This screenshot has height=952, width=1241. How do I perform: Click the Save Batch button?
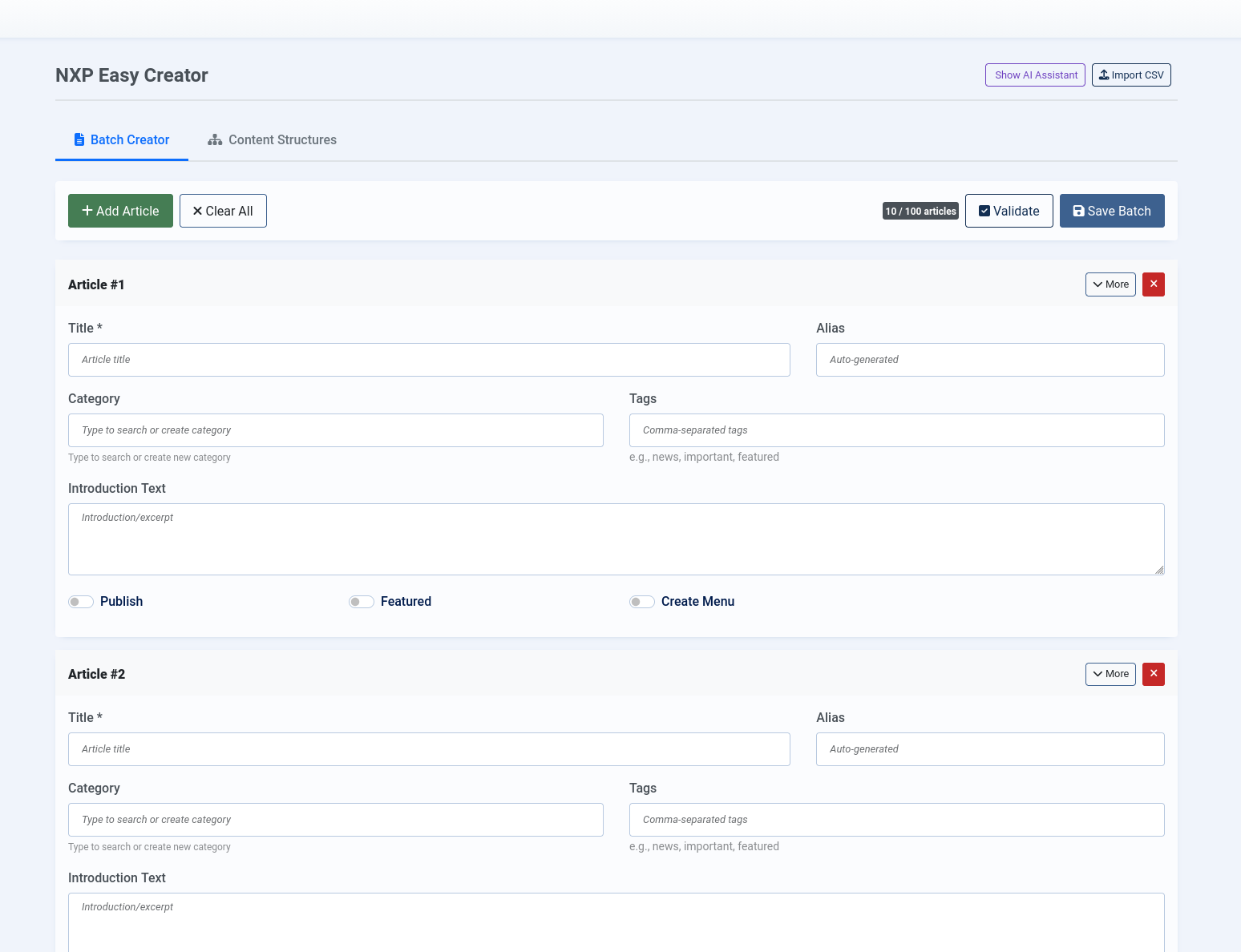tap(1112, 210)
